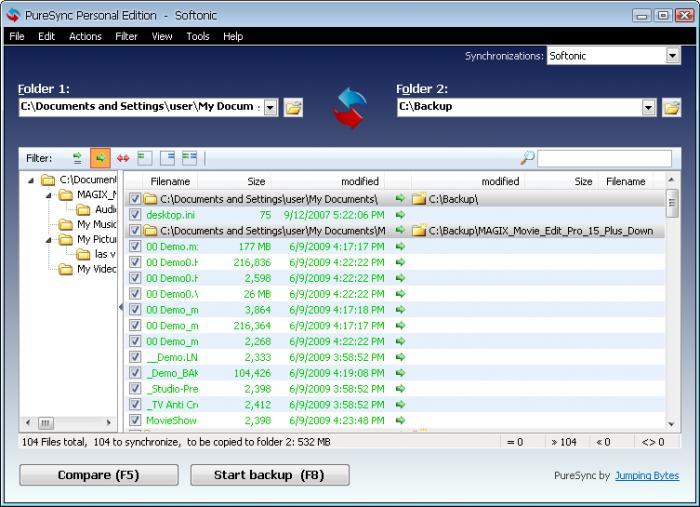700x507 pixels.
Task: Click the Compare (F5) button
Action: pyautogui.click(x=99, y=475)
